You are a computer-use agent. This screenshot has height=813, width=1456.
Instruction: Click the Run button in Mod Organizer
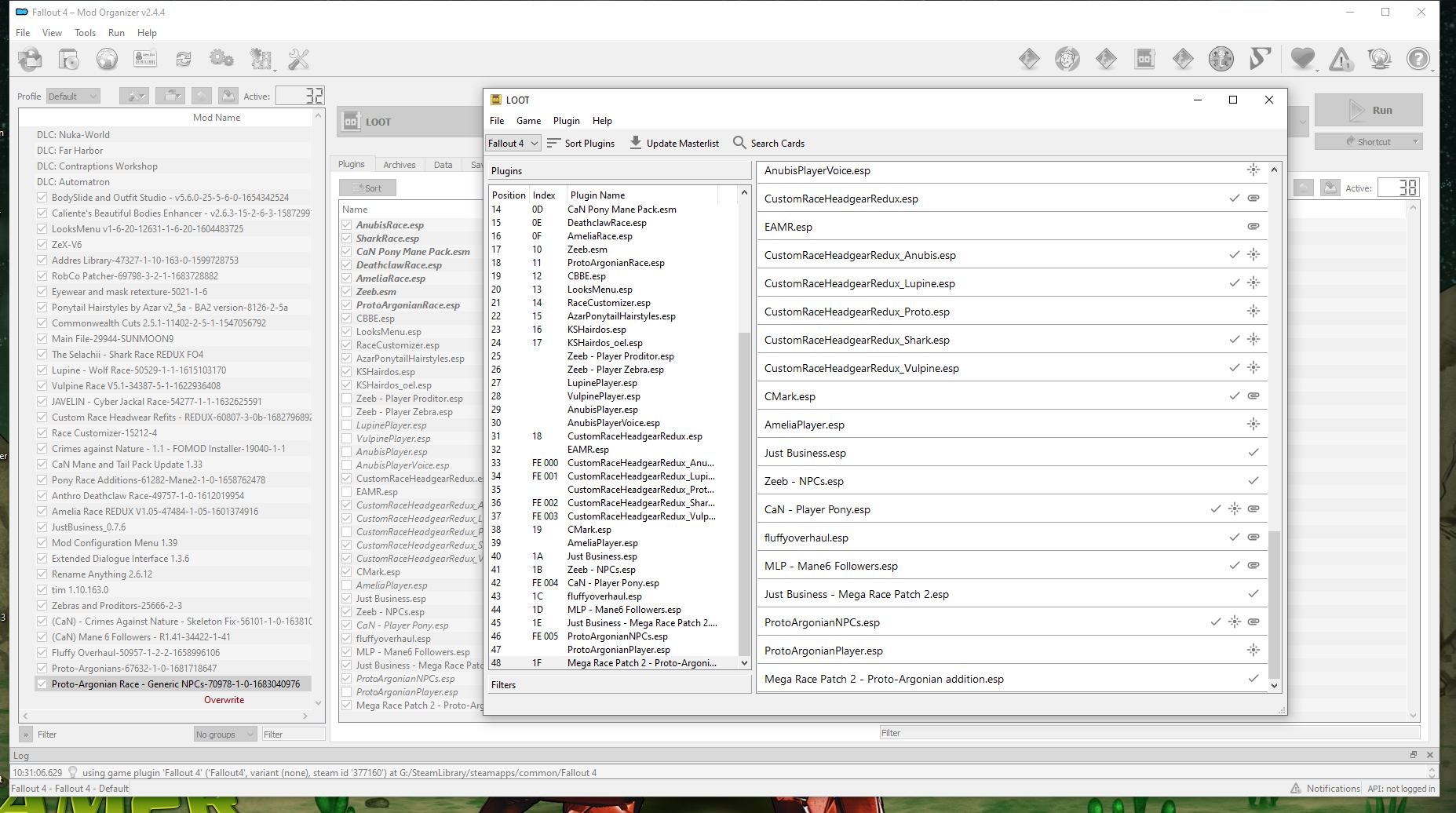(x=1368, y=111)
